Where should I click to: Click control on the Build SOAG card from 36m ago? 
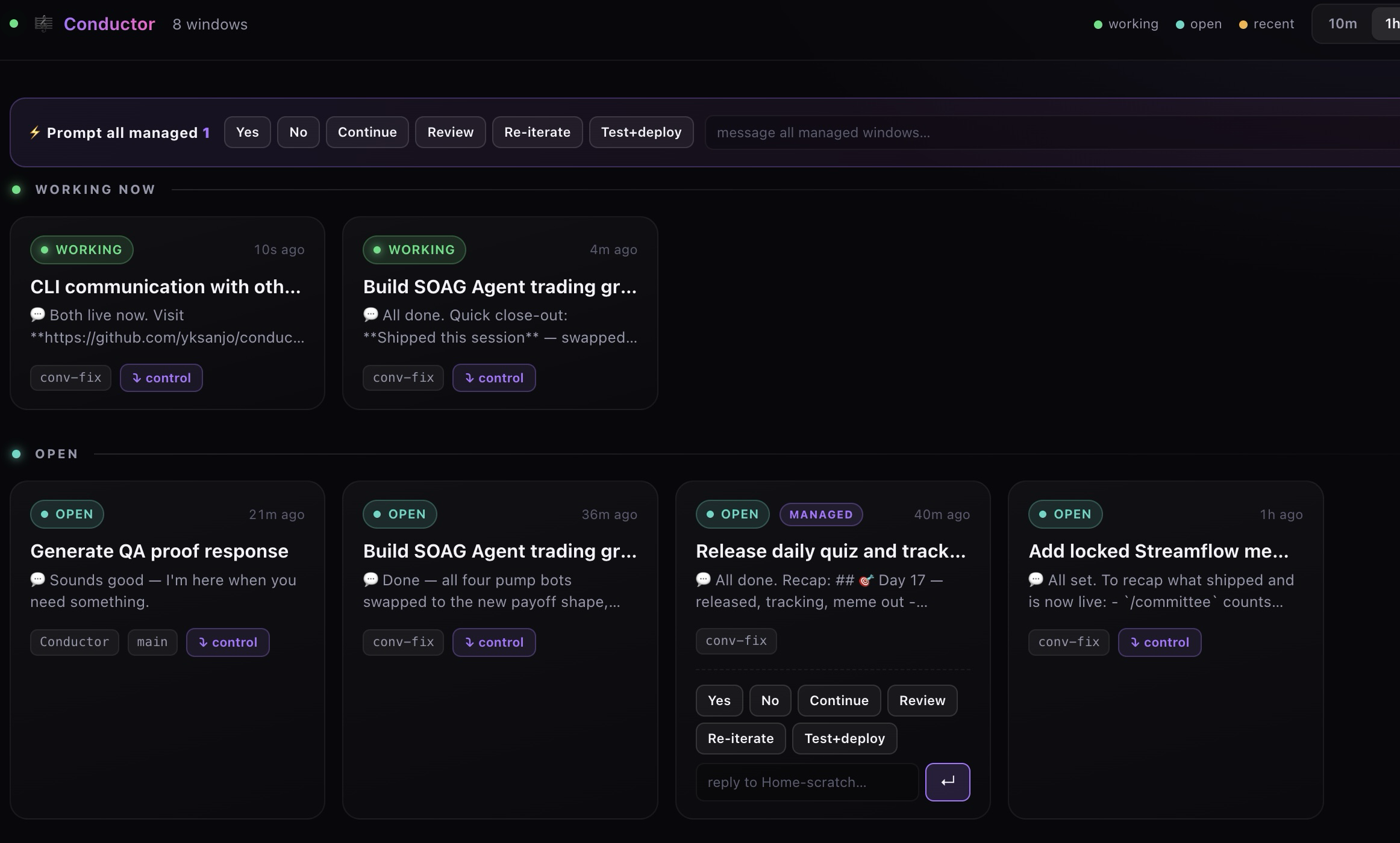coord(494,642)
